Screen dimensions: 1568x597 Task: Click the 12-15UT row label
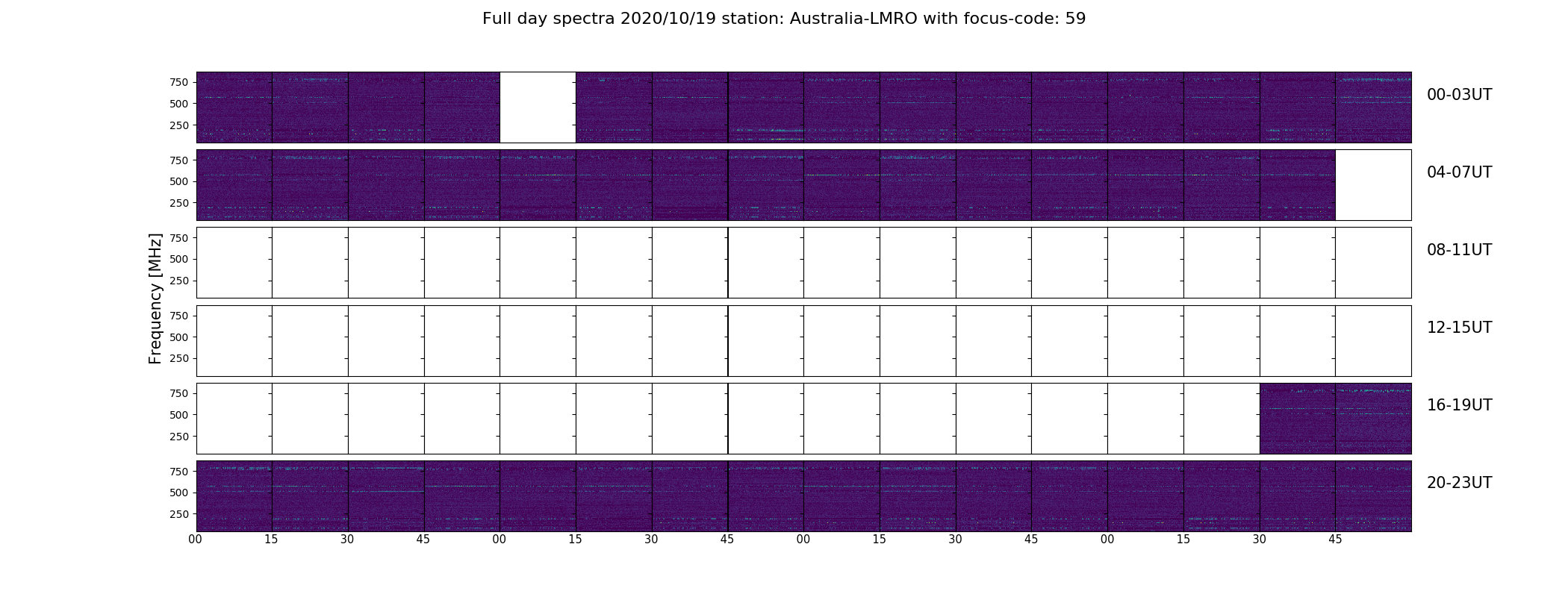tap(1459, 328)
